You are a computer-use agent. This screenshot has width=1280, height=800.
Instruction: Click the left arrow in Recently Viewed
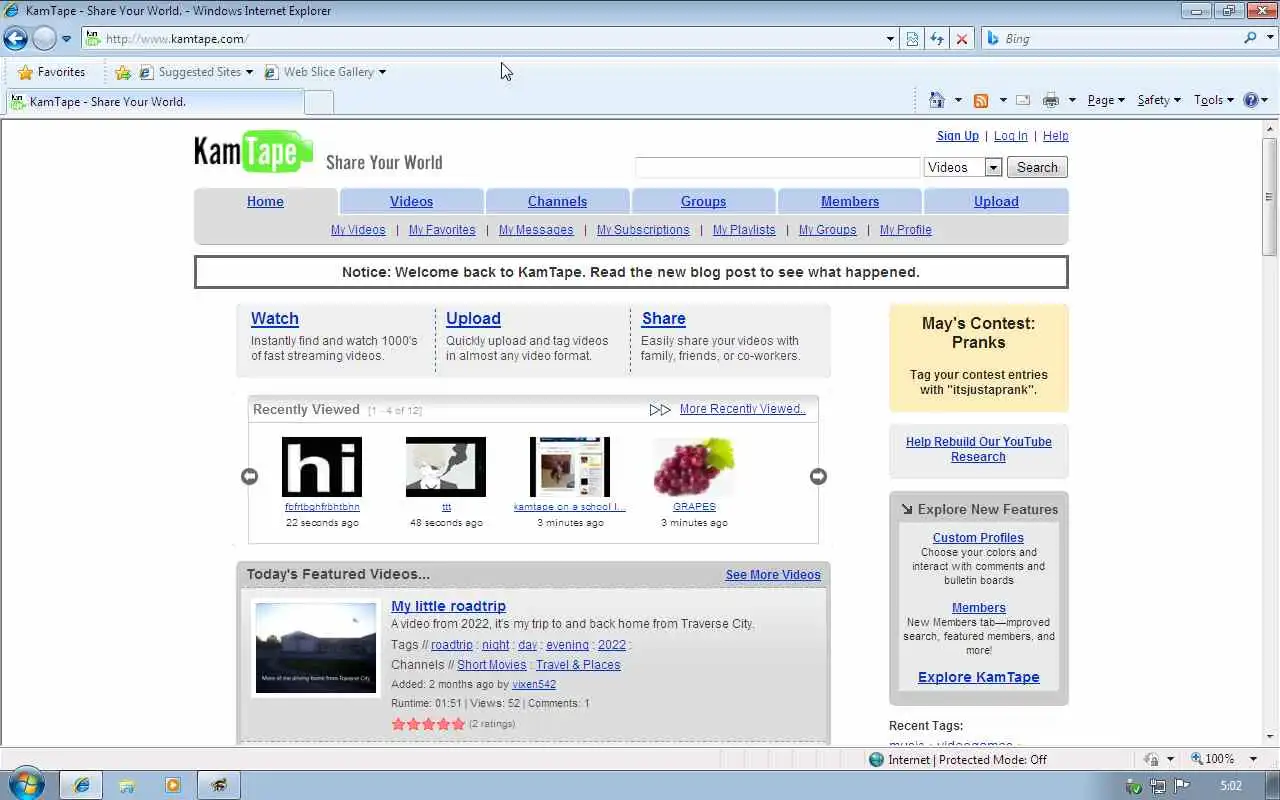[250, 476]
